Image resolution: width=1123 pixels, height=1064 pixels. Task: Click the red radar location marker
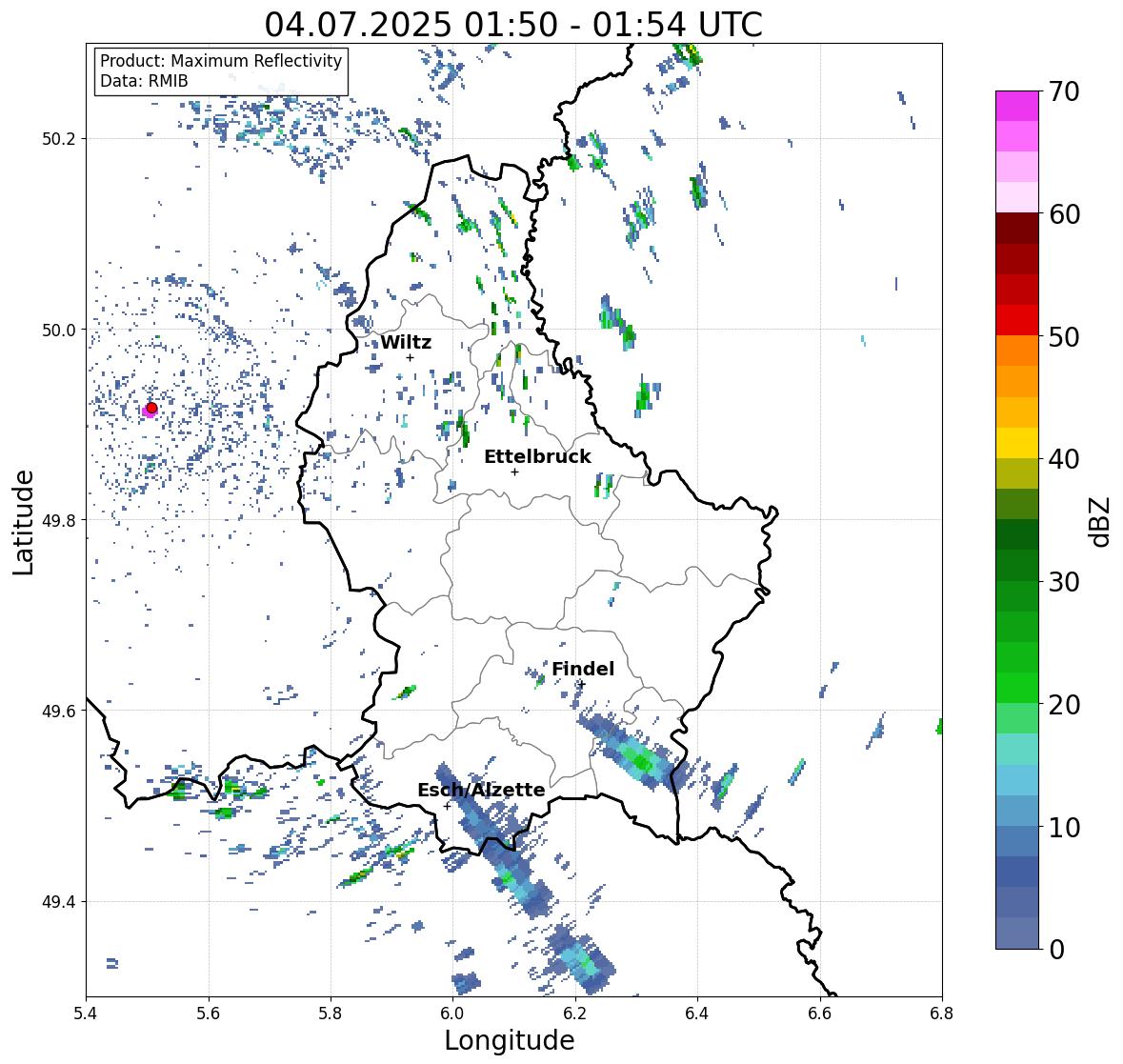click(151, 408)
